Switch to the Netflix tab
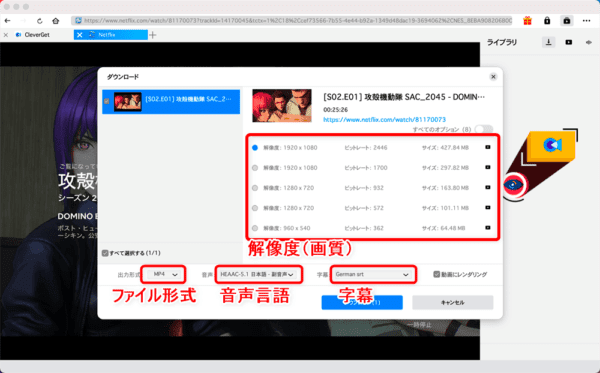Image resolution: width=600 pixels, height=373 pixels. (x=111, y=35)
